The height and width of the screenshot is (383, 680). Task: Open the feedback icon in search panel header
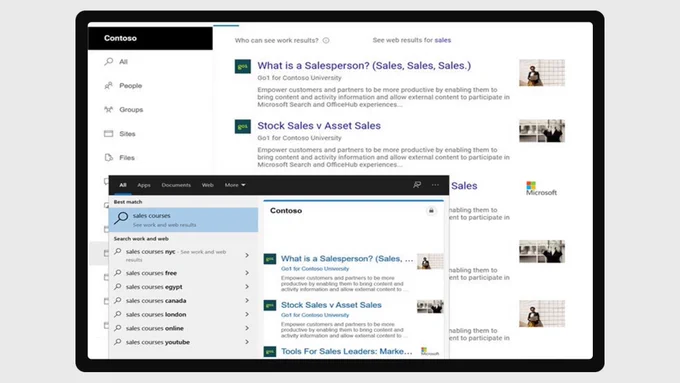point(417,185)
